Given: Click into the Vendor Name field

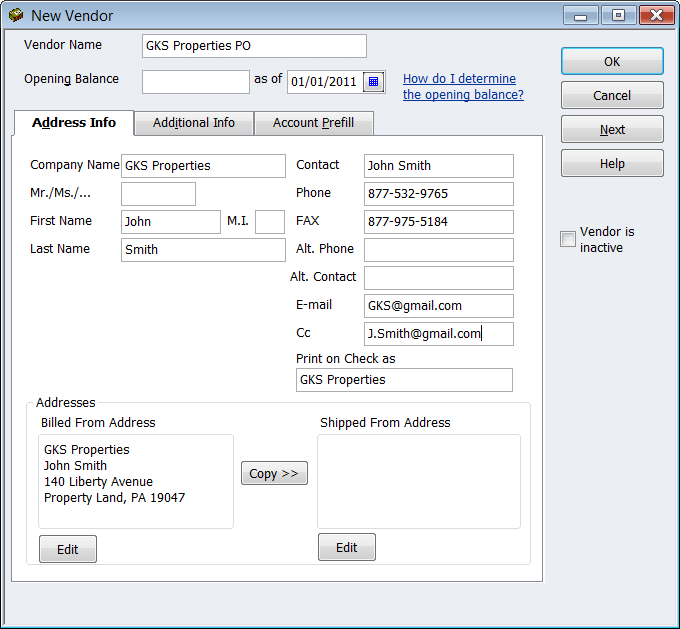Looking at the screenshot, I should coord(254,46).
